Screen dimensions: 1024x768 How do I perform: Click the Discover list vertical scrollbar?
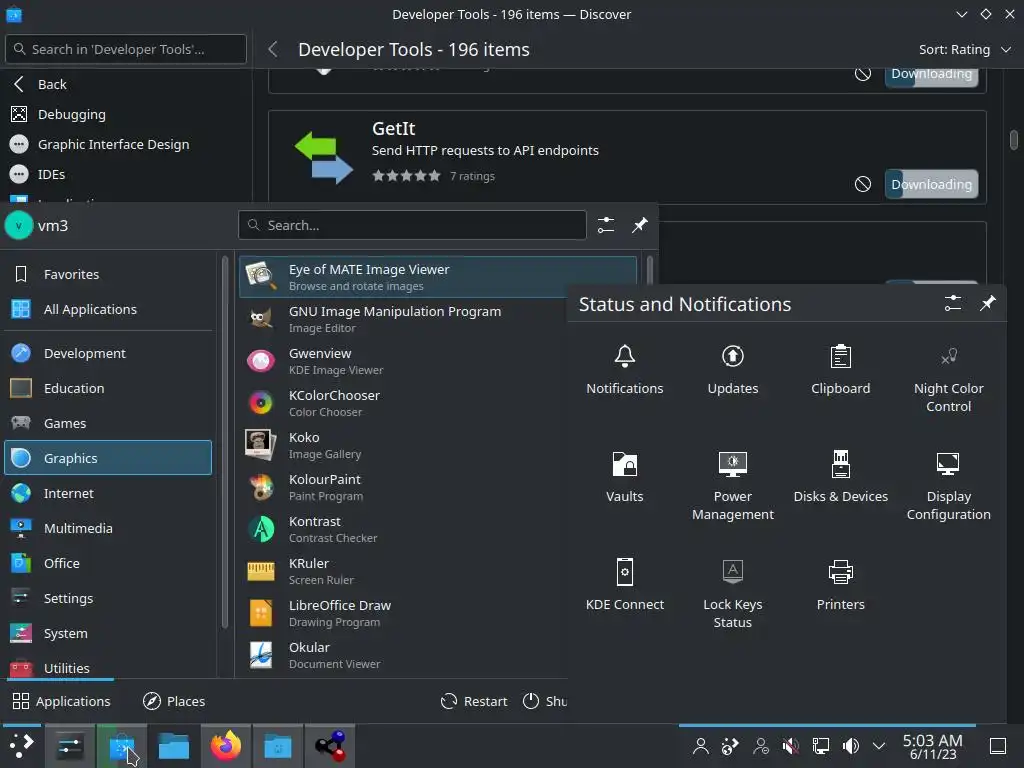1014,140
